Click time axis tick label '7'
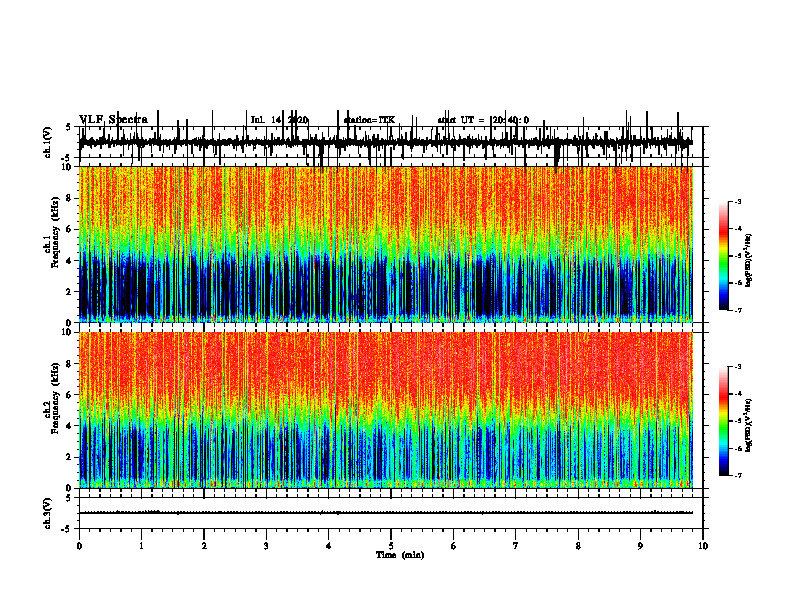The image size is (792, 612). pyautogui.click(x=516, y=546)
